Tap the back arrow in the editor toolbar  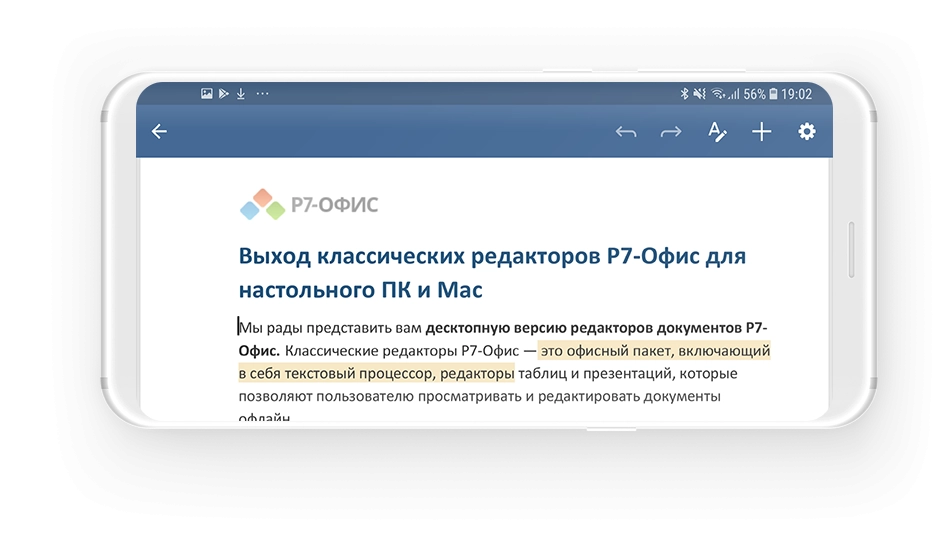(159, 131)
